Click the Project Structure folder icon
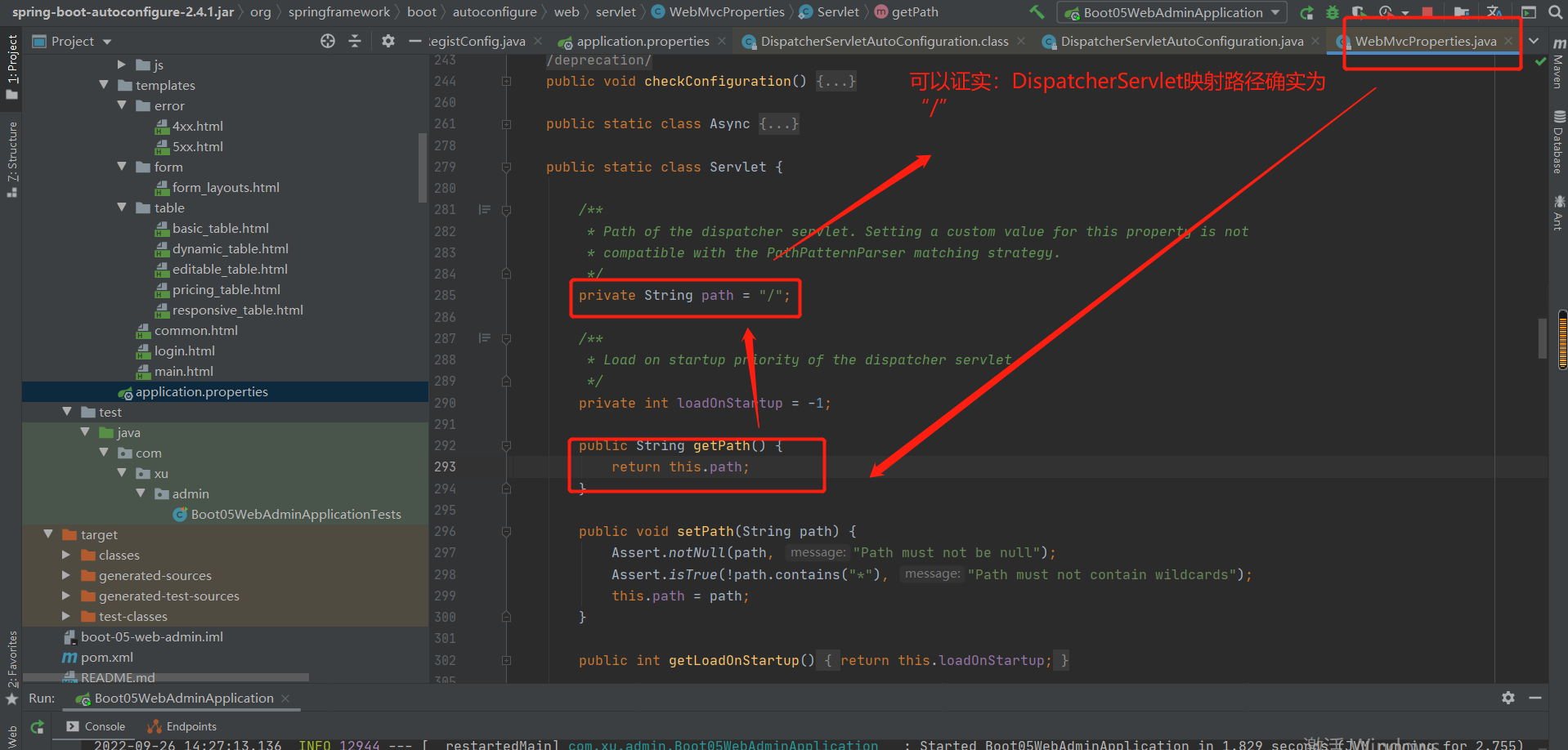 coord(1462,12)
